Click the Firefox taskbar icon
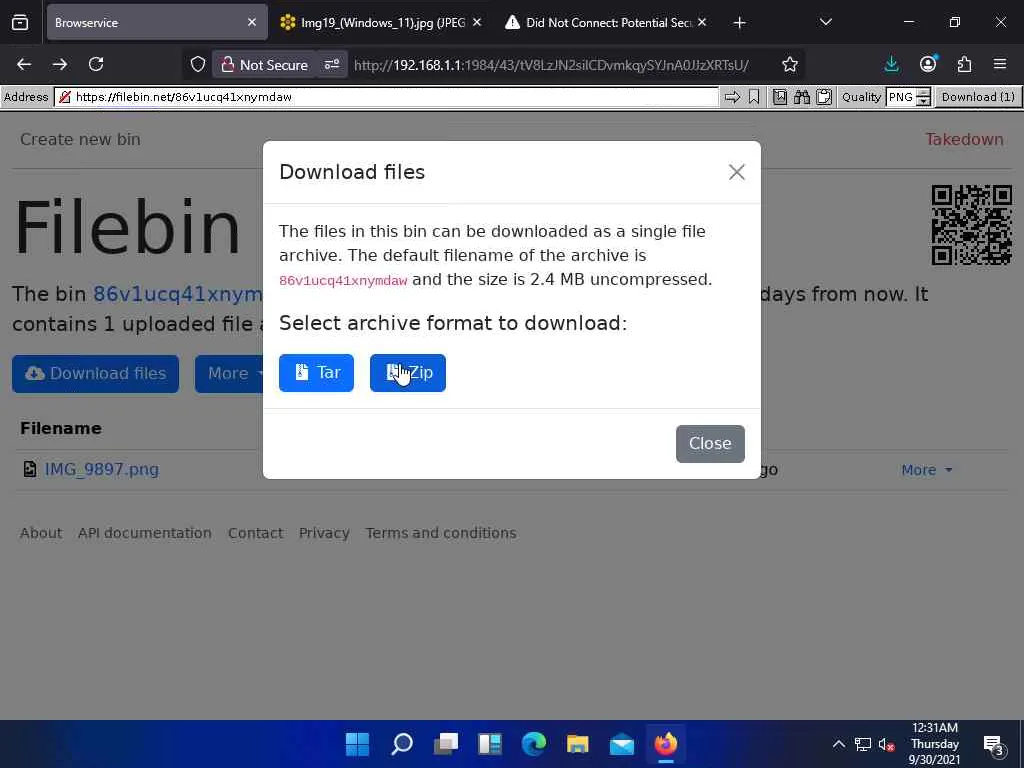Viewport: 1024px width, 768px height. click(665, 744)
